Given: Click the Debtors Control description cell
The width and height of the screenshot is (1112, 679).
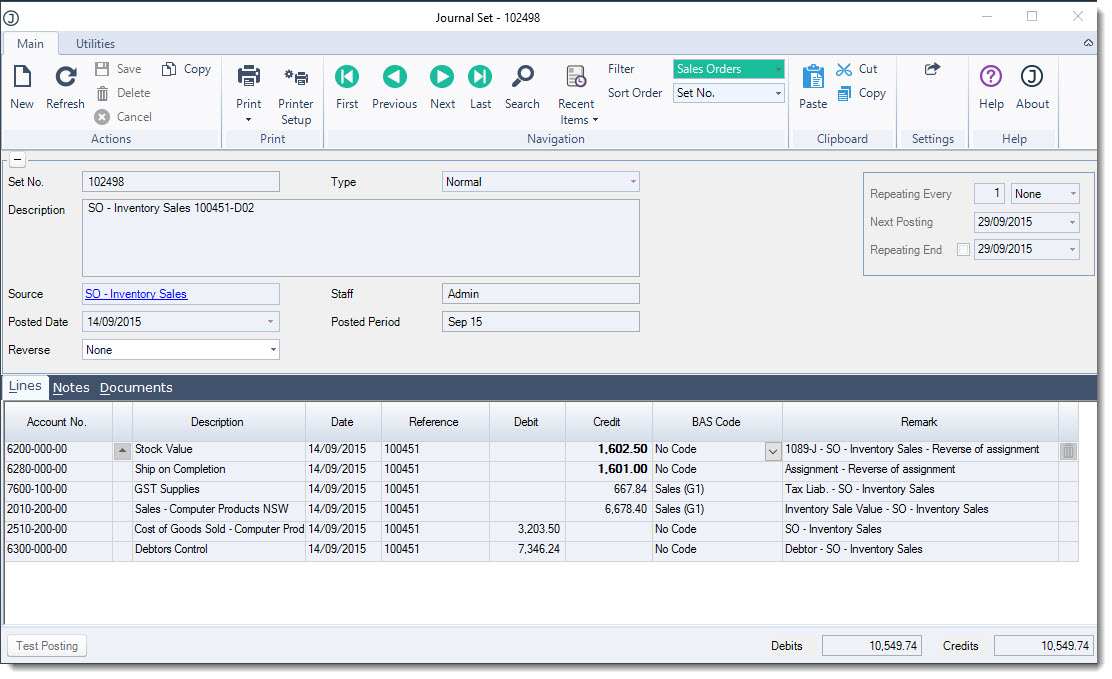Looking at the screenshot, I should [x=218, y=549].
